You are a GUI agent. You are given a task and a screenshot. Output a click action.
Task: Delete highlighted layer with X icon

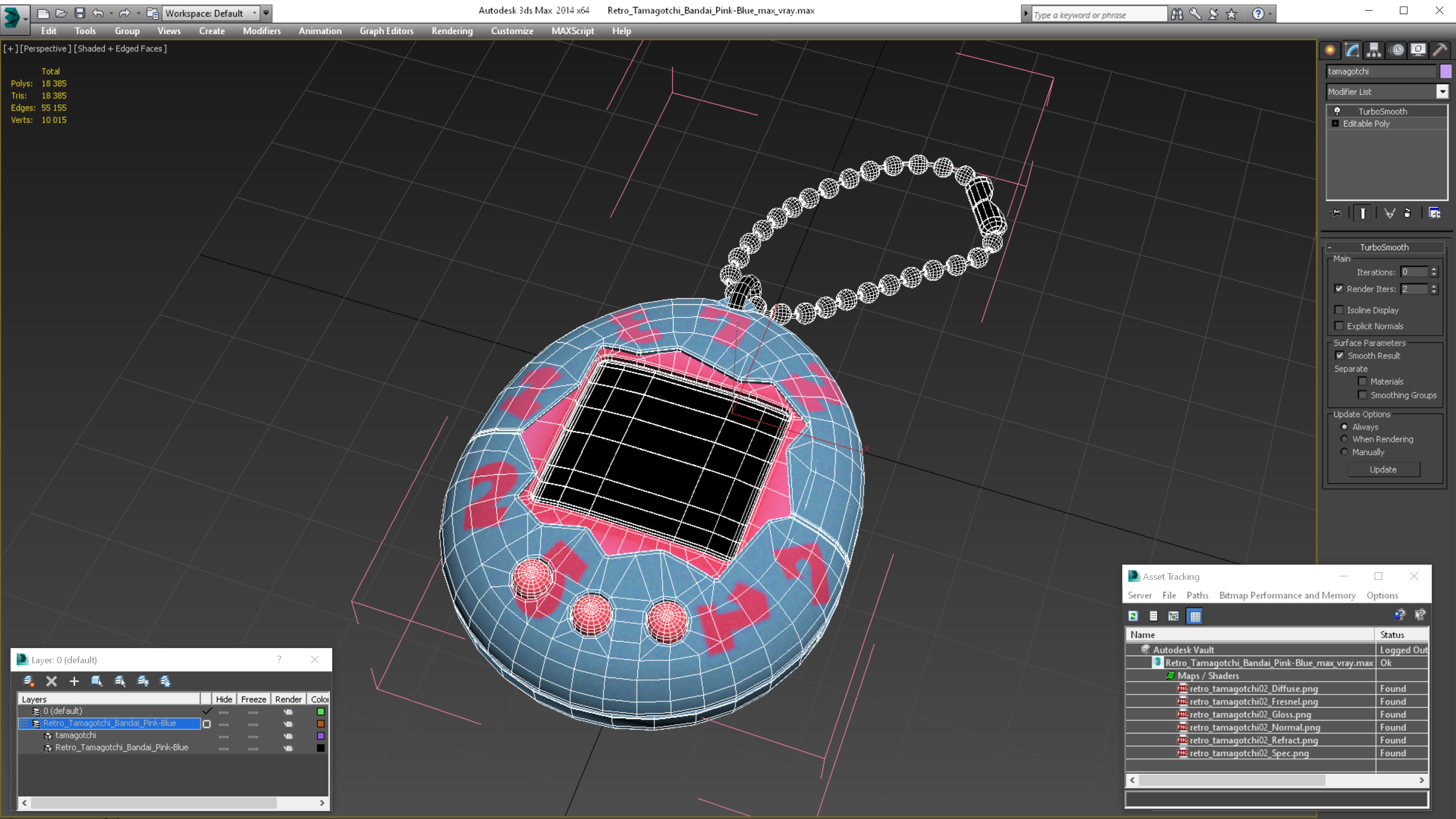(x=52, y=681)
